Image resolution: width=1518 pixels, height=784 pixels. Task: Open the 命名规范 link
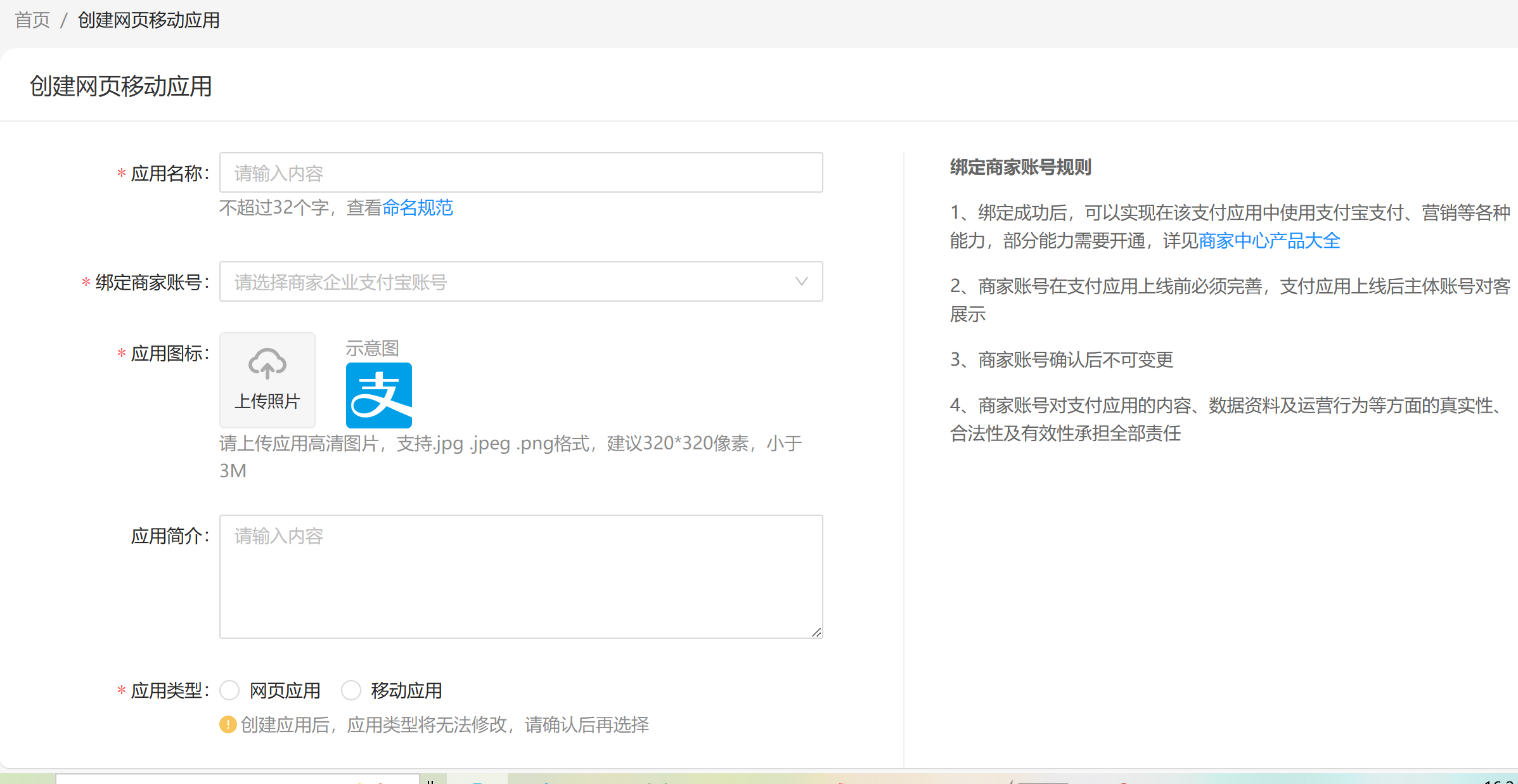(x=418, y=207)
